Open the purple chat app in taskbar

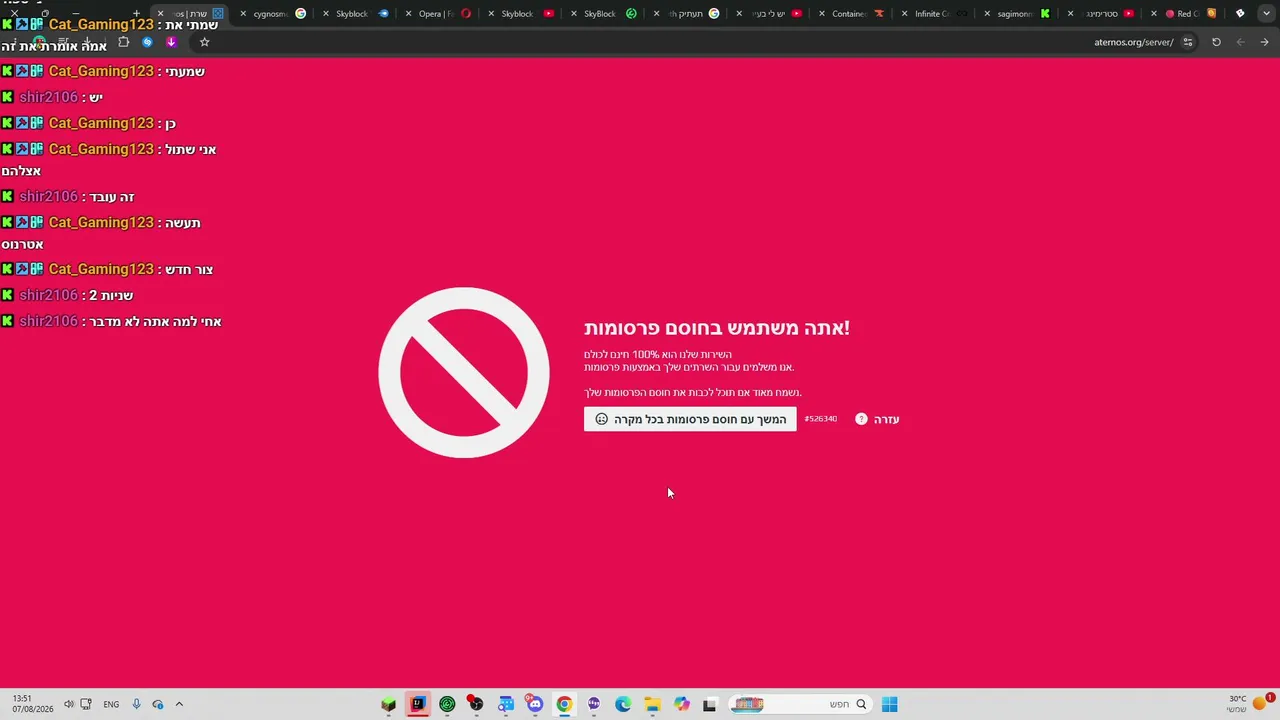[x=594, y=704]
